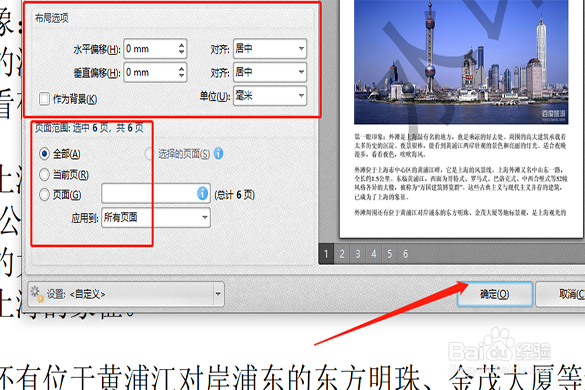Select the 页面 radio button

44,194
